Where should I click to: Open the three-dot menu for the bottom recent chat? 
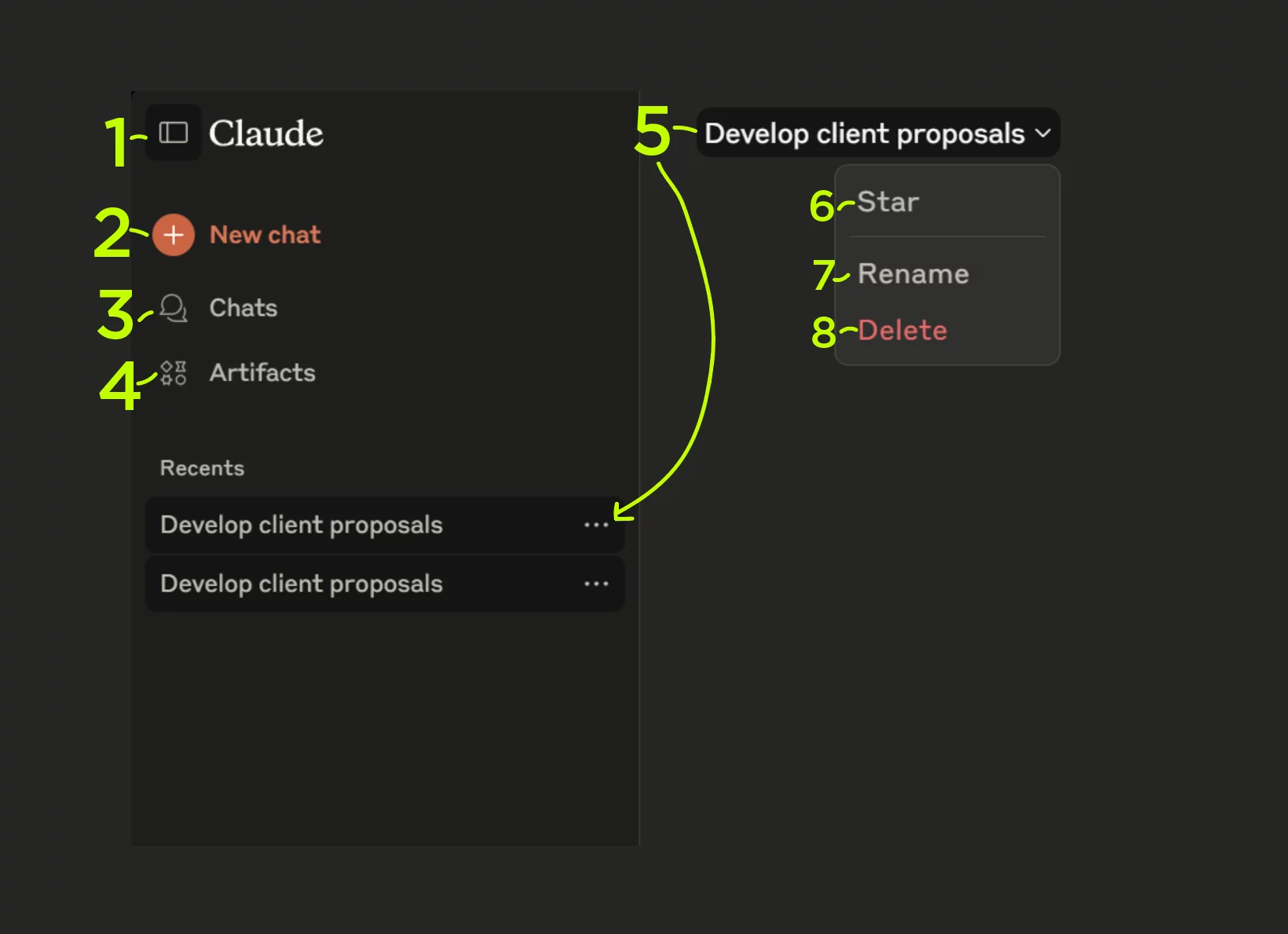click(596, 584)
